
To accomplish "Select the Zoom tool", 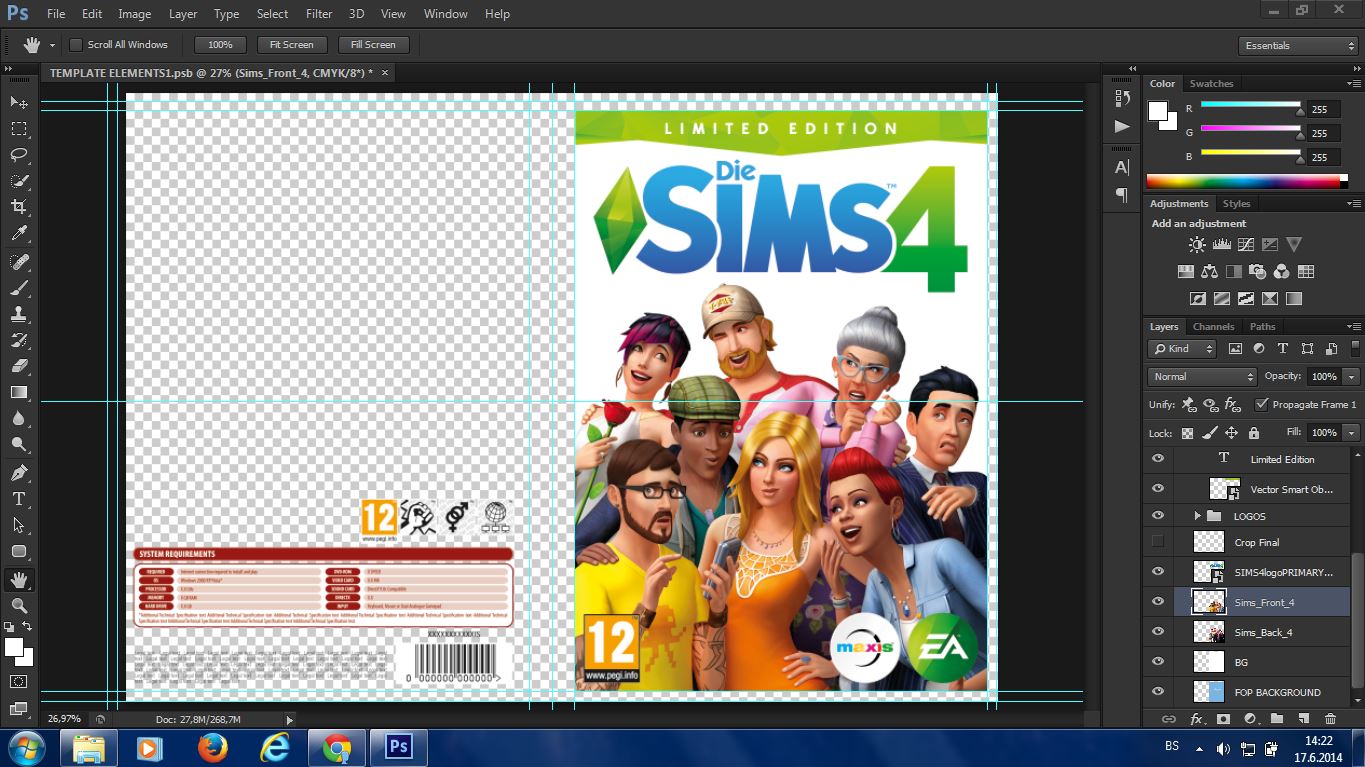I will pyautogui.click(x=18, y=605).
